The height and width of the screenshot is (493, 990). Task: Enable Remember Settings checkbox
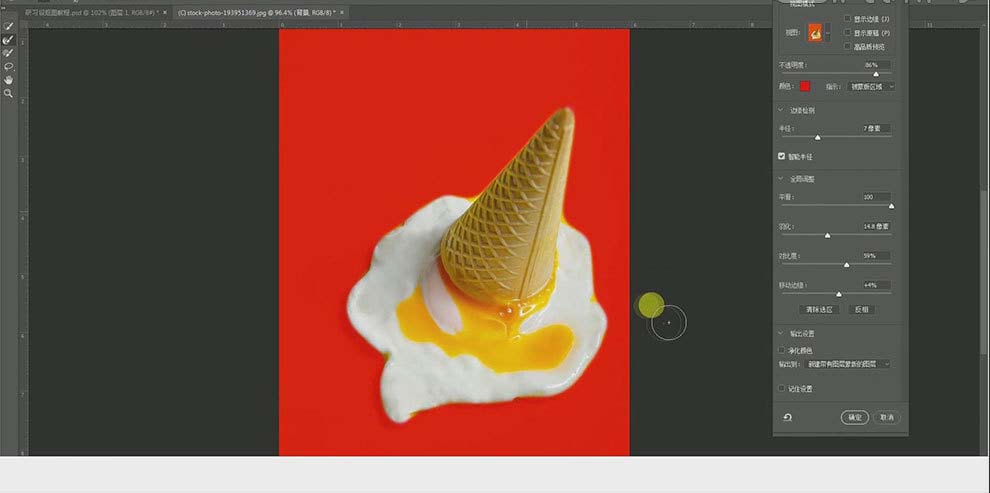(x=782, y=388)
